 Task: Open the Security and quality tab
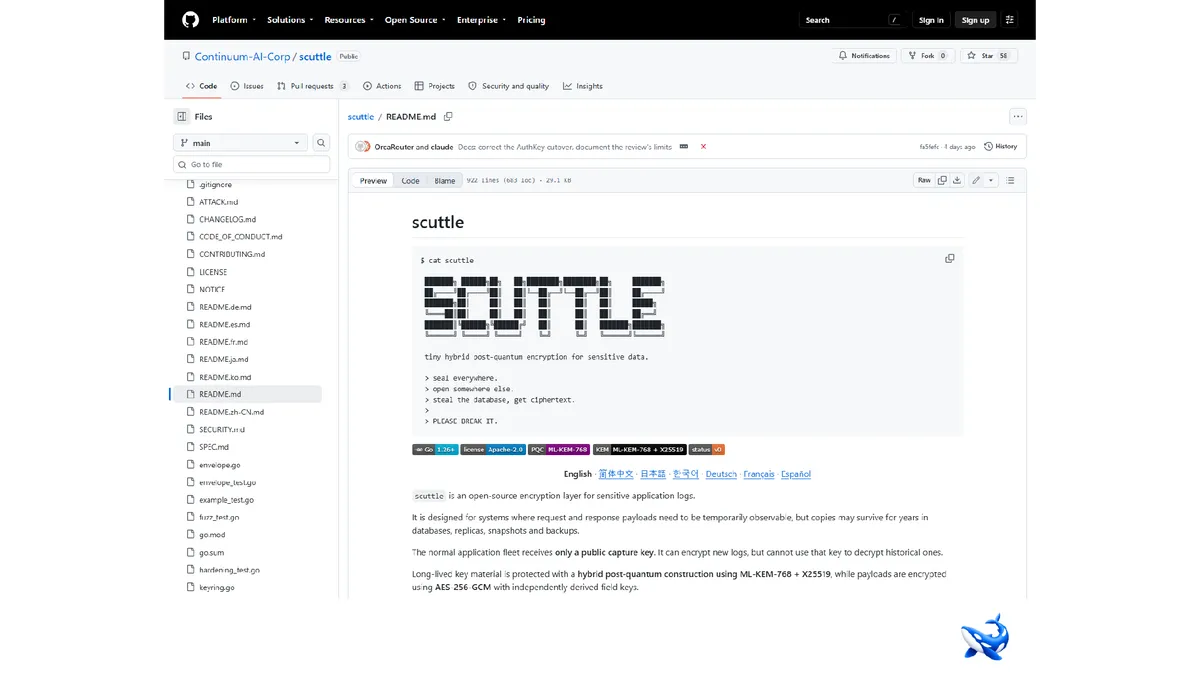pyautogui.click(x=509, y=86)
